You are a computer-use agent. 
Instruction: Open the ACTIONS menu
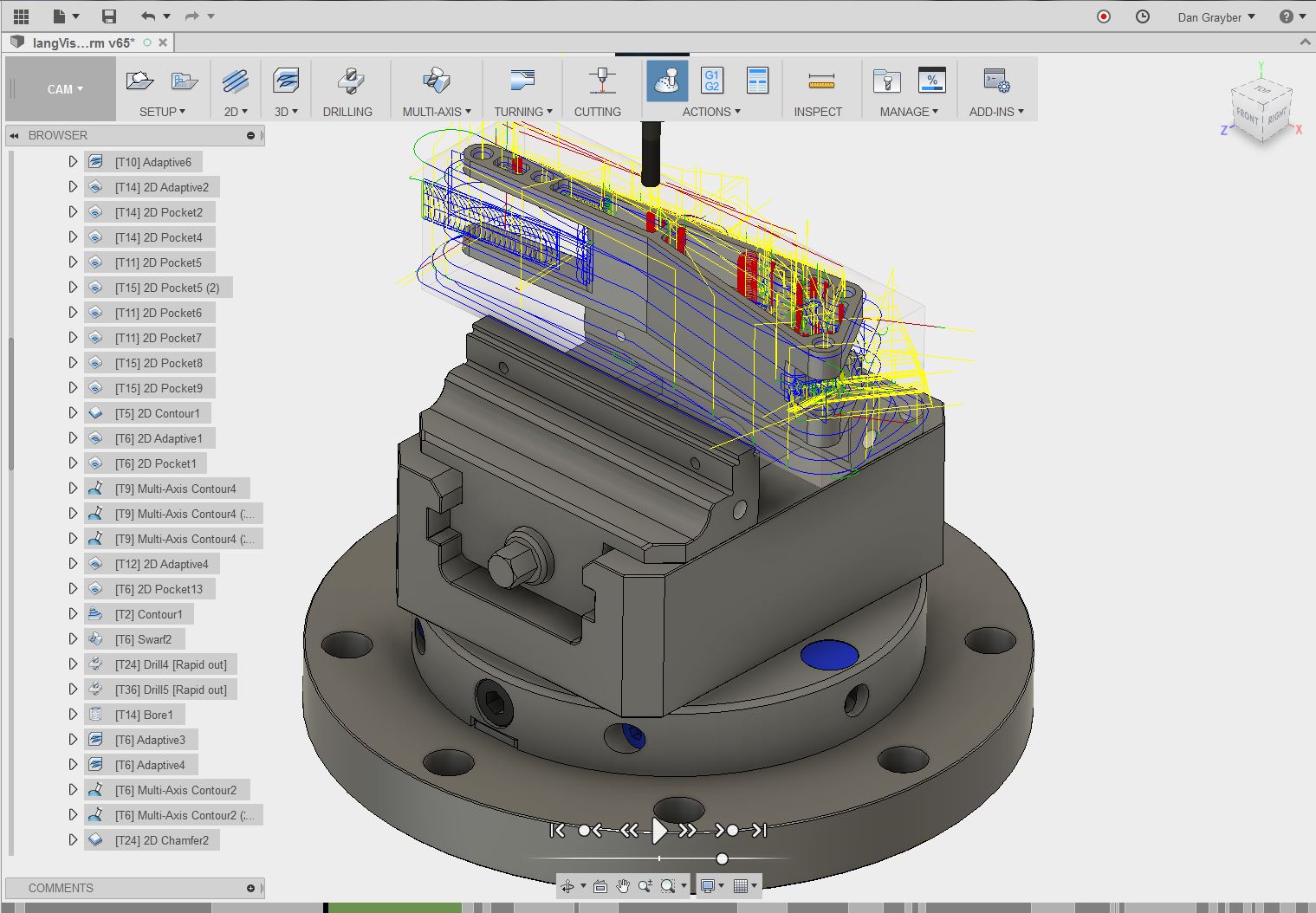tap(711, 112)
